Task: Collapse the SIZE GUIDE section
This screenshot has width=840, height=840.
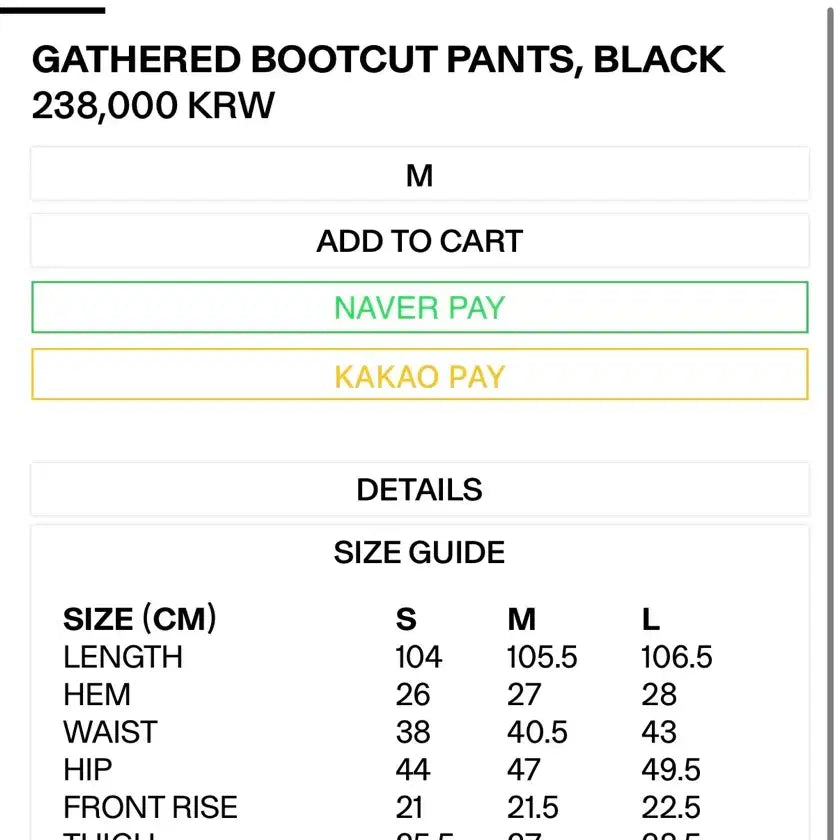Action: coord(420,551)
